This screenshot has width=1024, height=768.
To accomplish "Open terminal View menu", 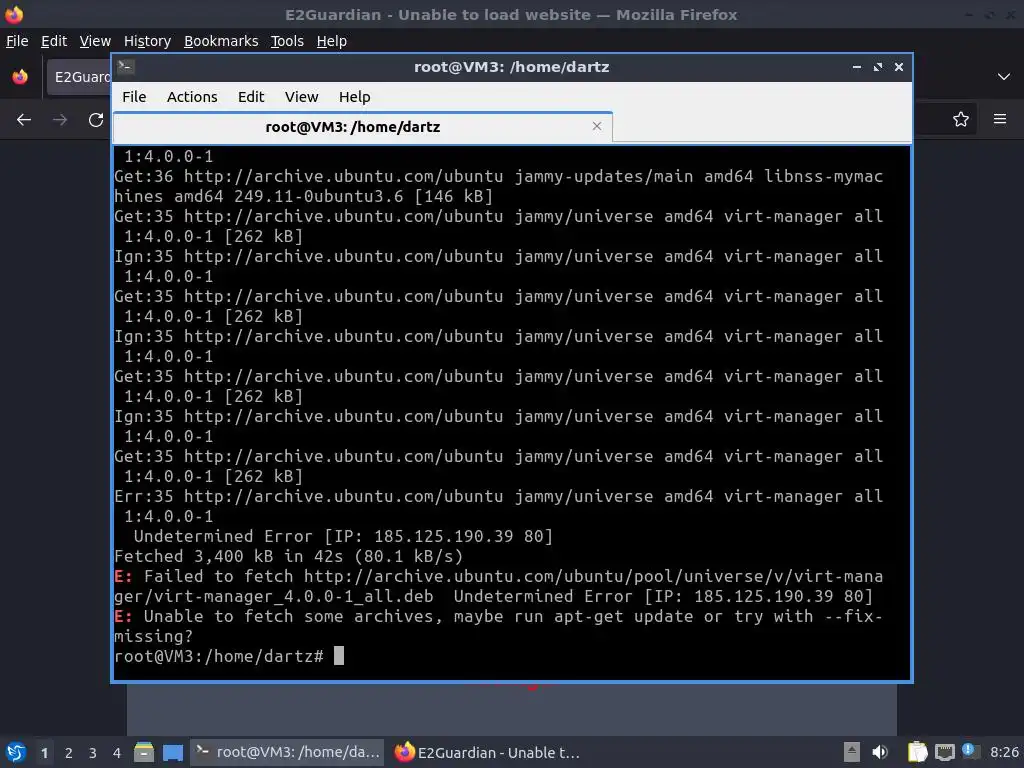I will point(301,97).
